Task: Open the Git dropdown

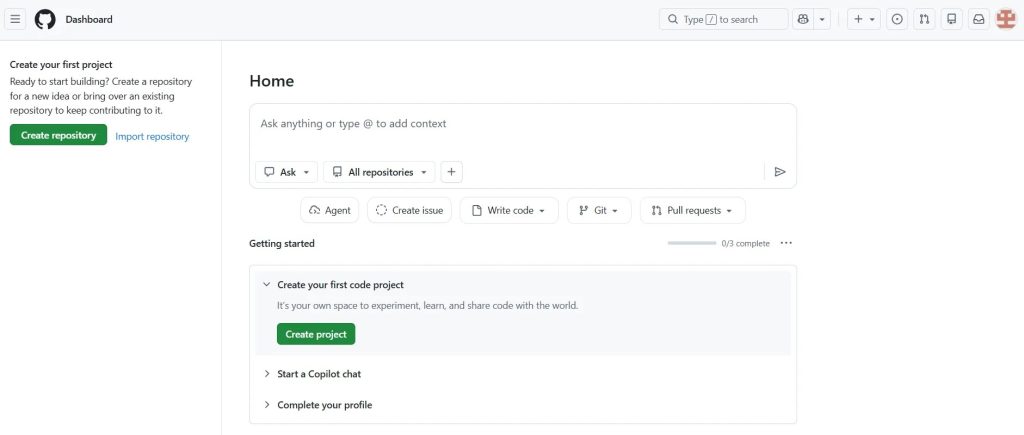Action: click(599, 210)
